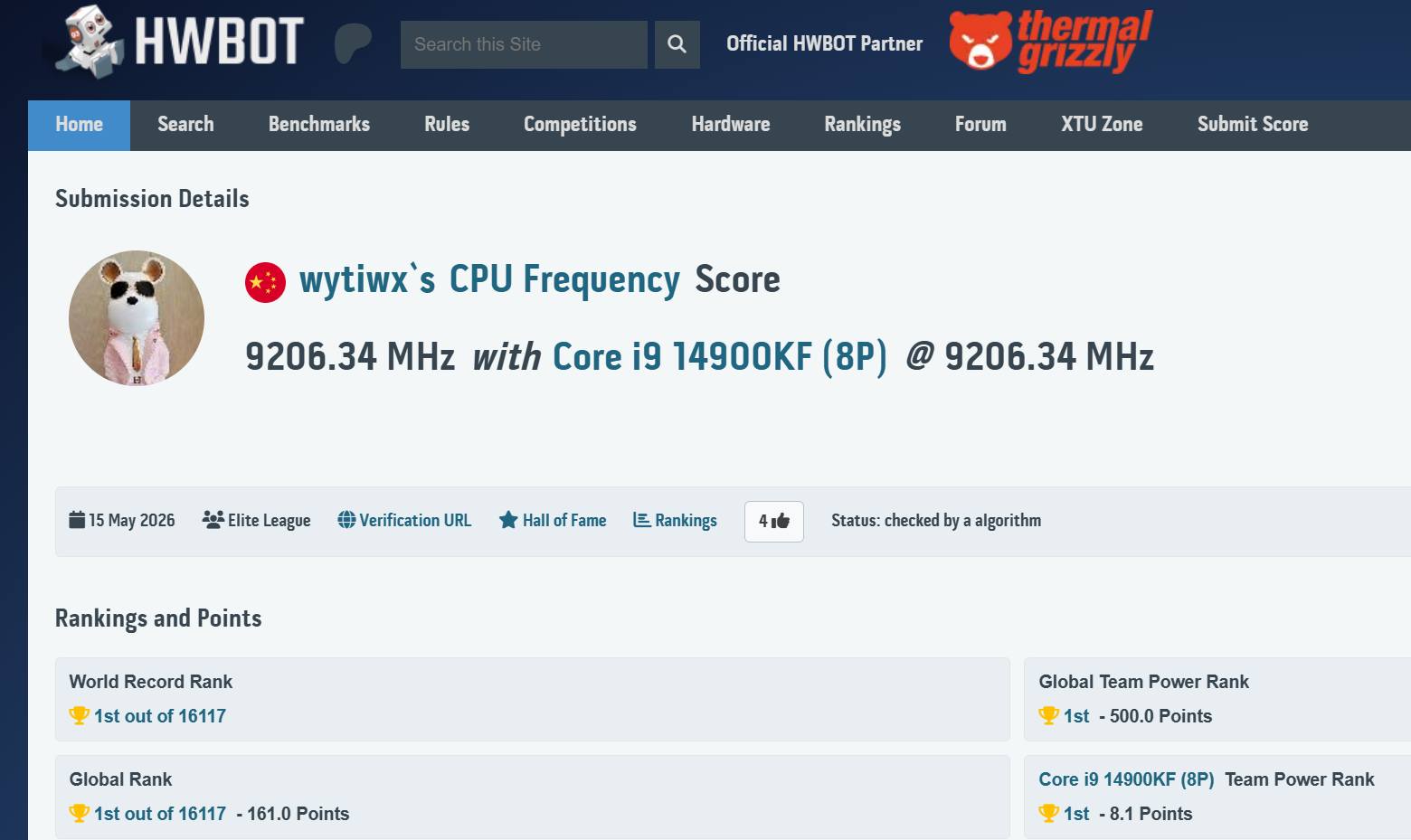Open the Rules page
Image resolution: width=1411 pixels, height=840 pixels.
click(447, 125)
